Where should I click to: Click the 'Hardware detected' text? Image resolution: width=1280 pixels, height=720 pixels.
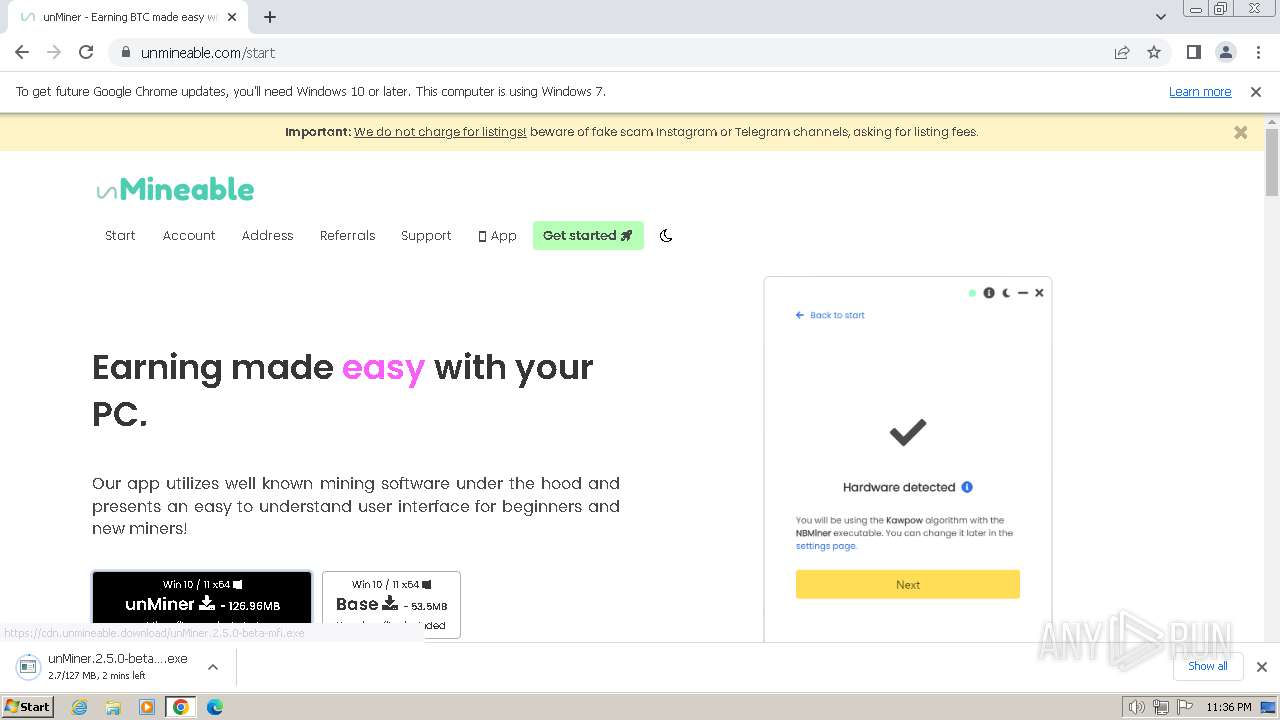click(899, 487)
